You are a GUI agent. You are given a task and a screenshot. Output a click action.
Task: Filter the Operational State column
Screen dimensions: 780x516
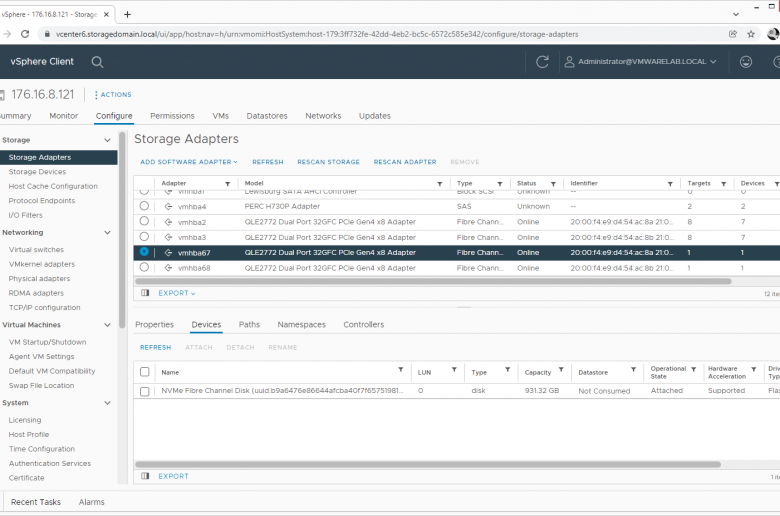tap(693, 369)
